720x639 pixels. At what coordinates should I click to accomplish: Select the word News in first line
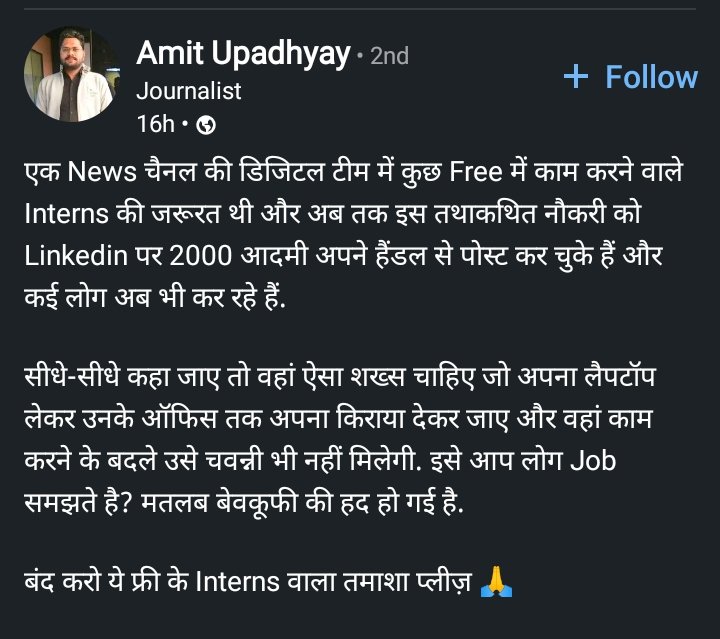pos(101,172)
